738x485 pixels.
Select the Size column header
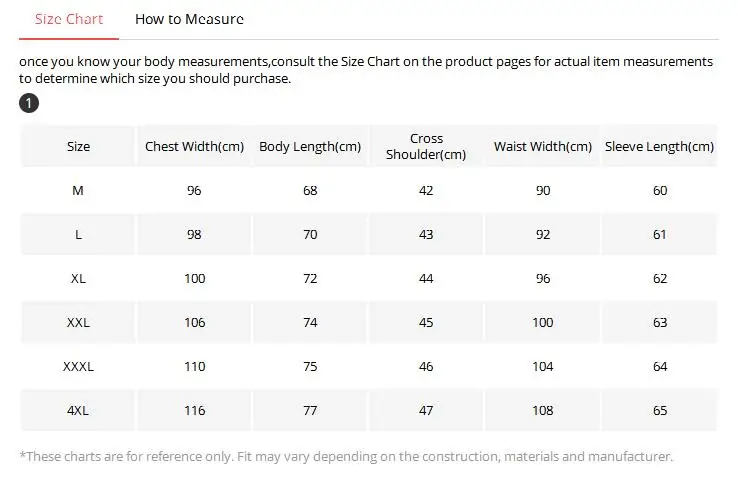click(x=78, y=146)
